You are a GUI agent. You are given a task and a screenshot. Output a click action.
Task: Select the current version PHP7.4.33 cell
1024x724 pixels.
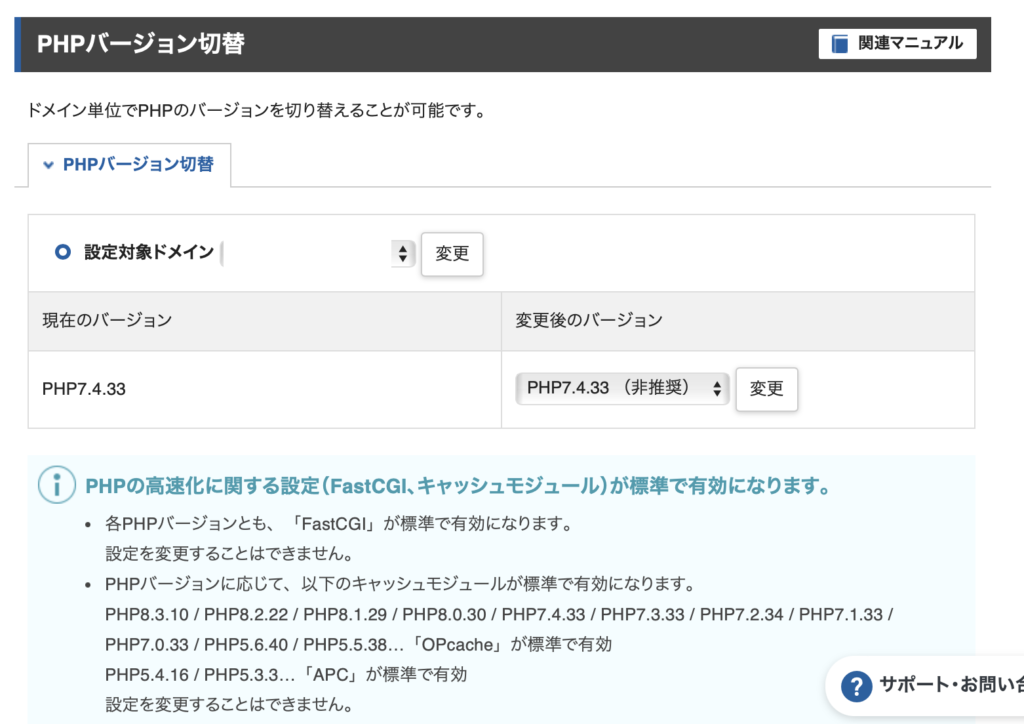point(84,389)
